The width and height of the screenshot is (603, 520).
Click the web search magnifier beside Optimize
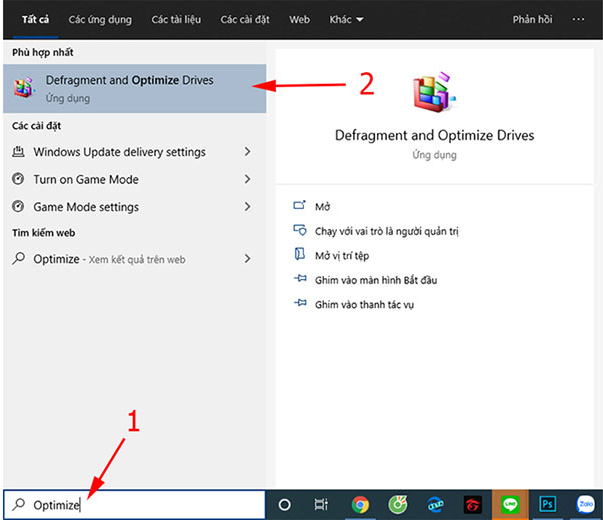pyautogui.click(x=18, y=258)
